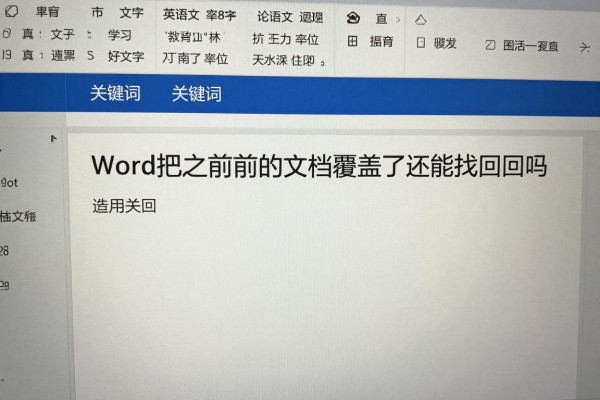Click the ribbon text 刀南了 率位
600x400 pixels.
click(195, 58)
